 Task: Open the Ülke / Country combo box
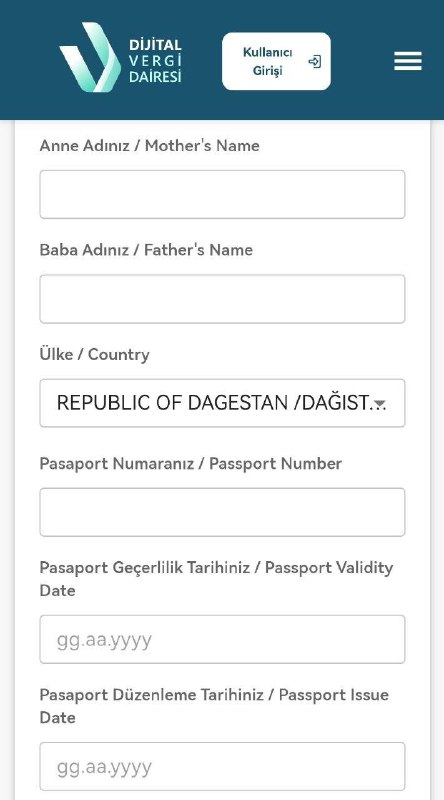coord(222,403)
